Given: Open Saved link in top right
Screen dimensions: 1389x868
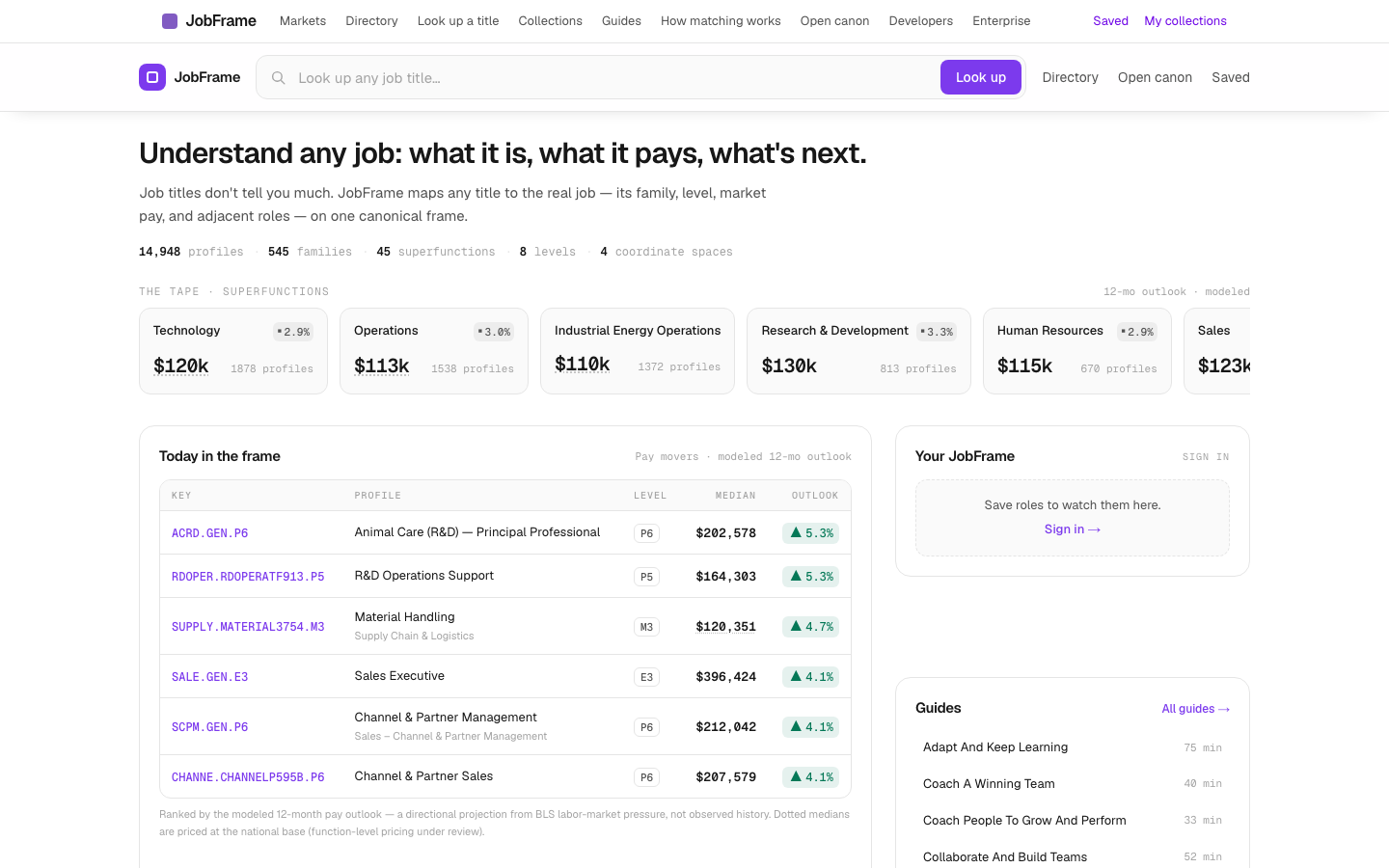Looking at the screenshot, I should pyautogui.click(x=1110, y=21).
